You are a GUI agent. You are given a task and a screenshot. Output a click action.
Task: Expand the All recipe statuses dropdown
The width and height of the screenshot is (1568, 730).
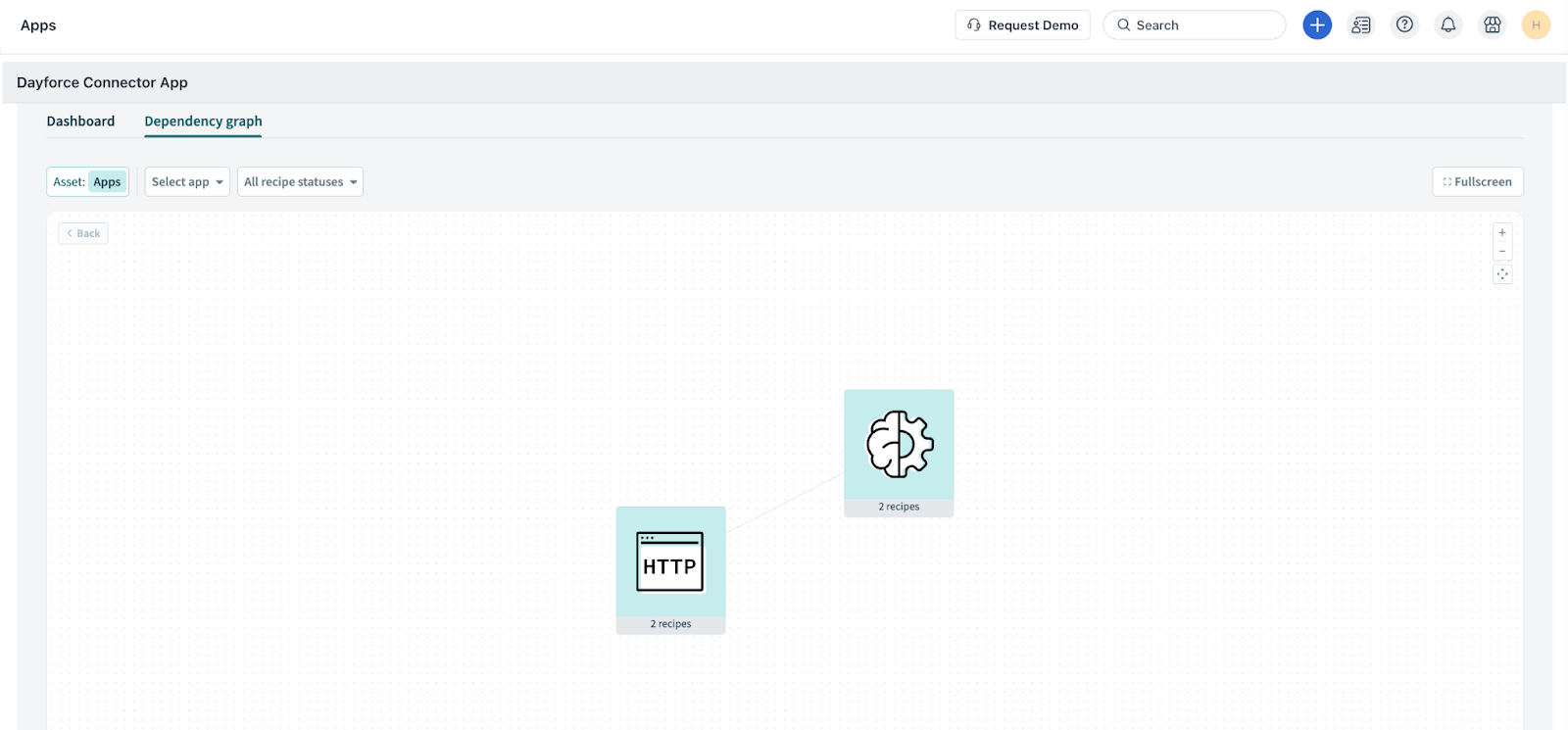[300, 182]
